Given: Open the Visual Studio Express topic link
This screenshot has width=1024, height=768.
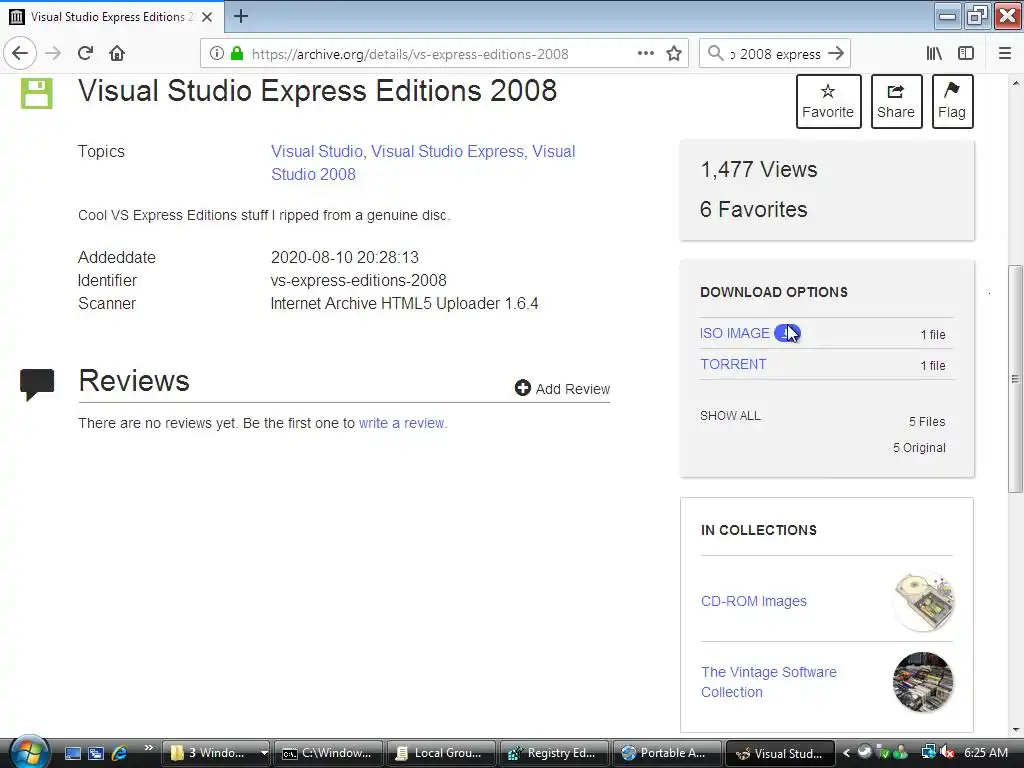Looking at the screenshot, I should (447, 152).
